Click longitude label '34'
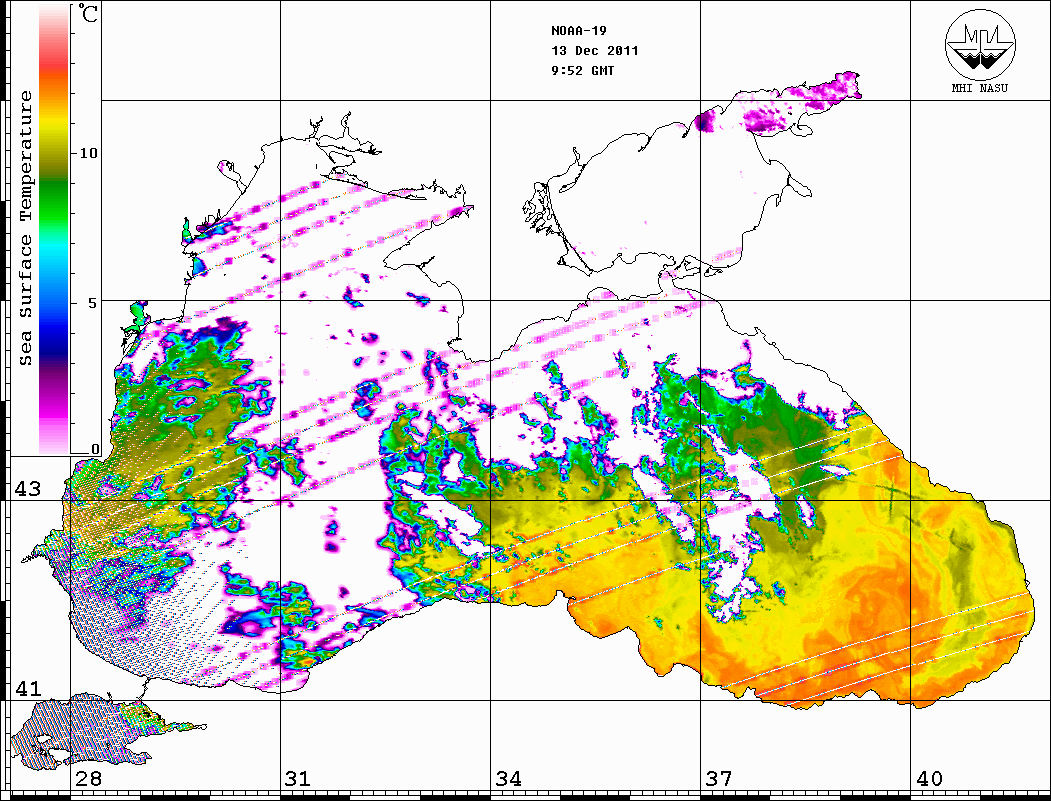This screenshot has width=1051, height=801. (x=508, y=778)
